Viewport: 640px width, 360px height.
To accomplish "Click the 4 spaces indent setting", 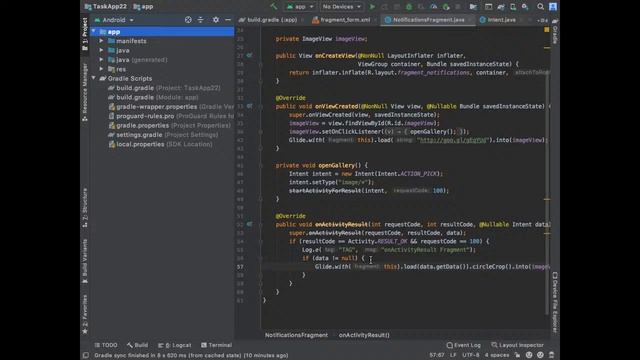I will pos(497,355).
